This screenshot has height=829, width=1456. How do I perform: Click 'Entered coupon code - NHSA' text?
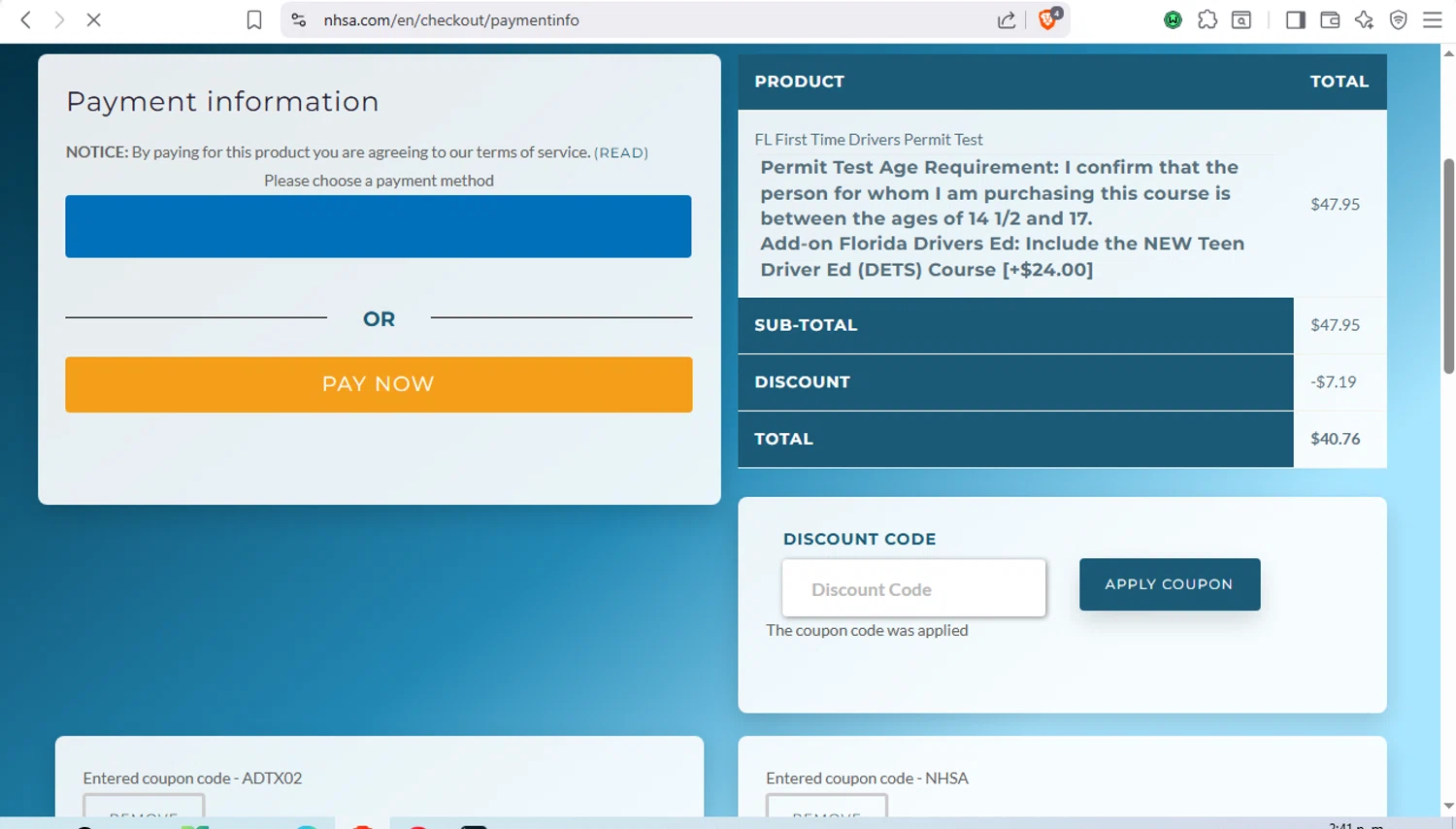click(x=867, y=778)
